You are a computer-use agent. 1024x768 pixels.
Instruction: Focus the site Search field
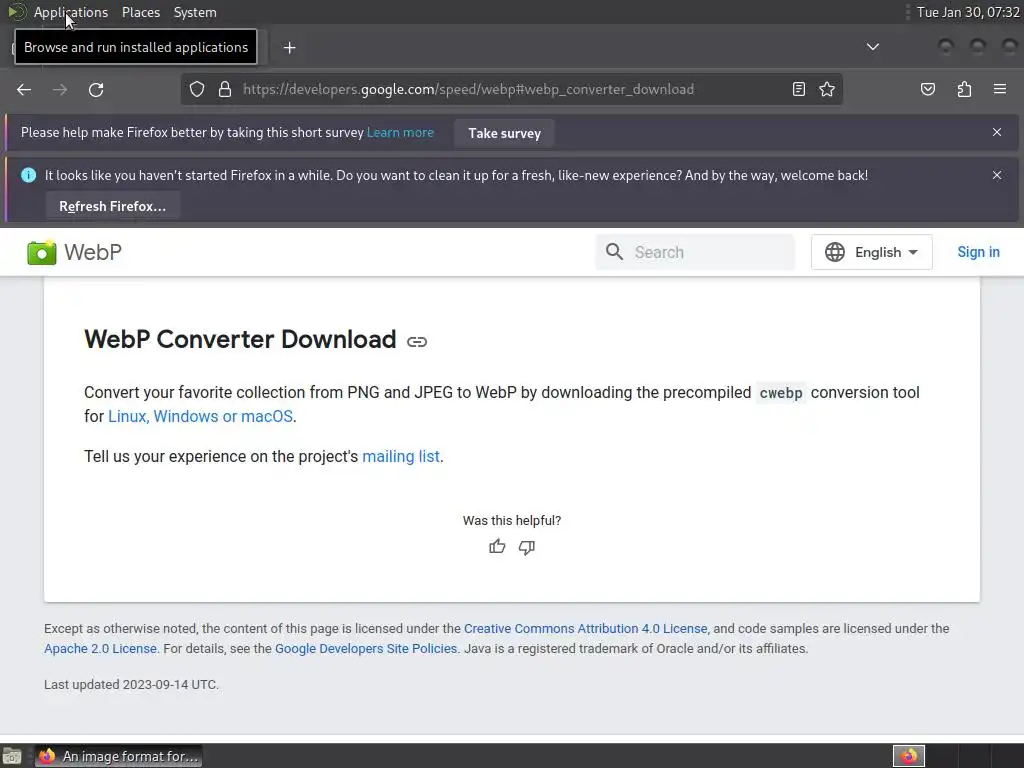click(695, 252)
